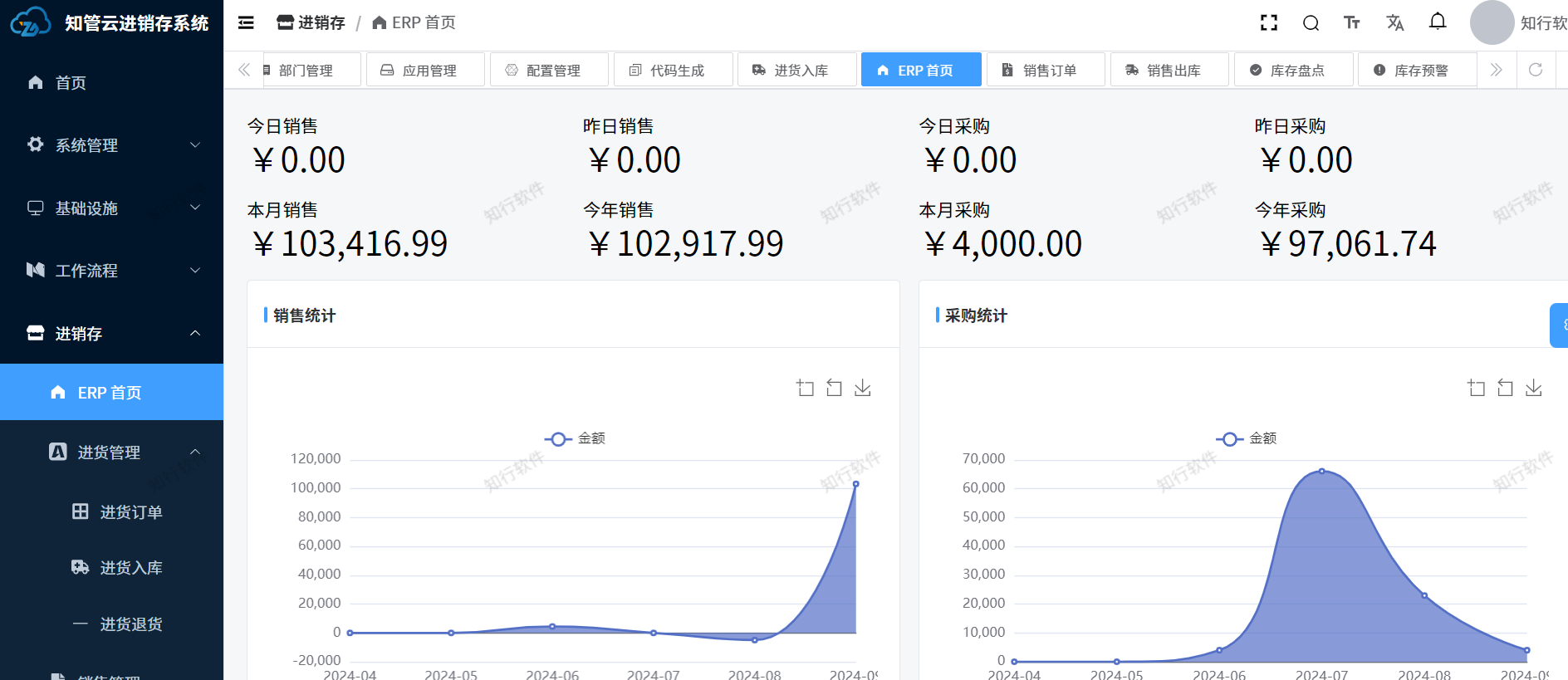Switch to the 库存预警 tab

1417,71
